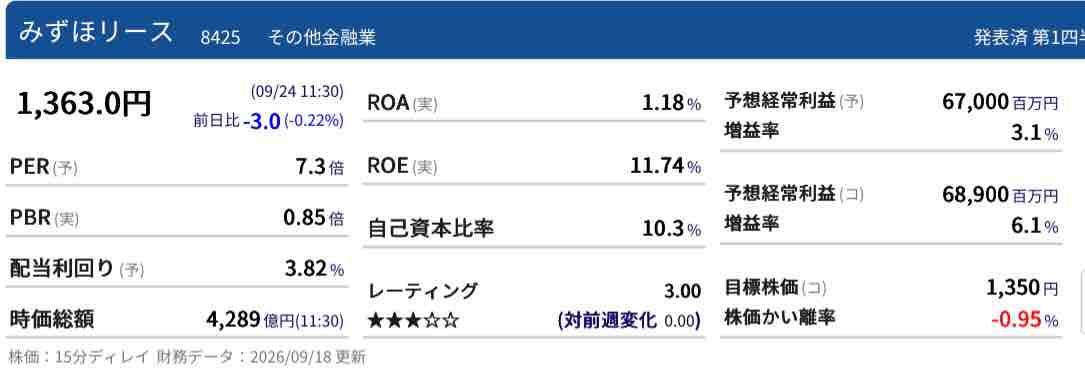
Task: Click the PBR(実) label
Action: click(44, 218)
